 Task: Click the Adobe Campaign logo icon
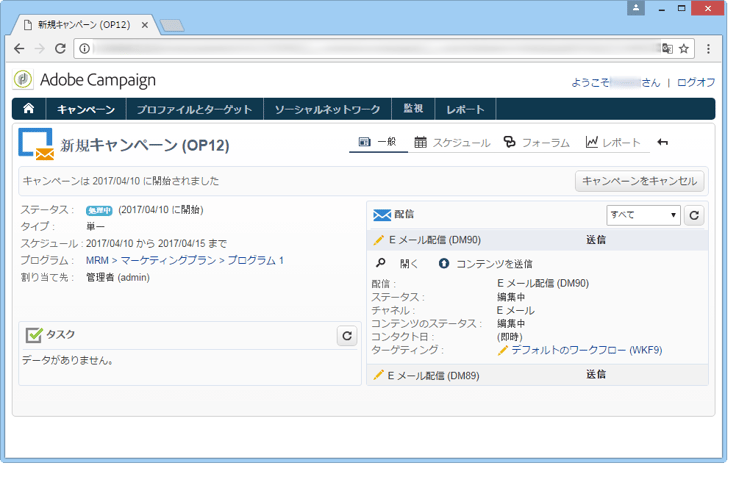[x=22, y=79]
